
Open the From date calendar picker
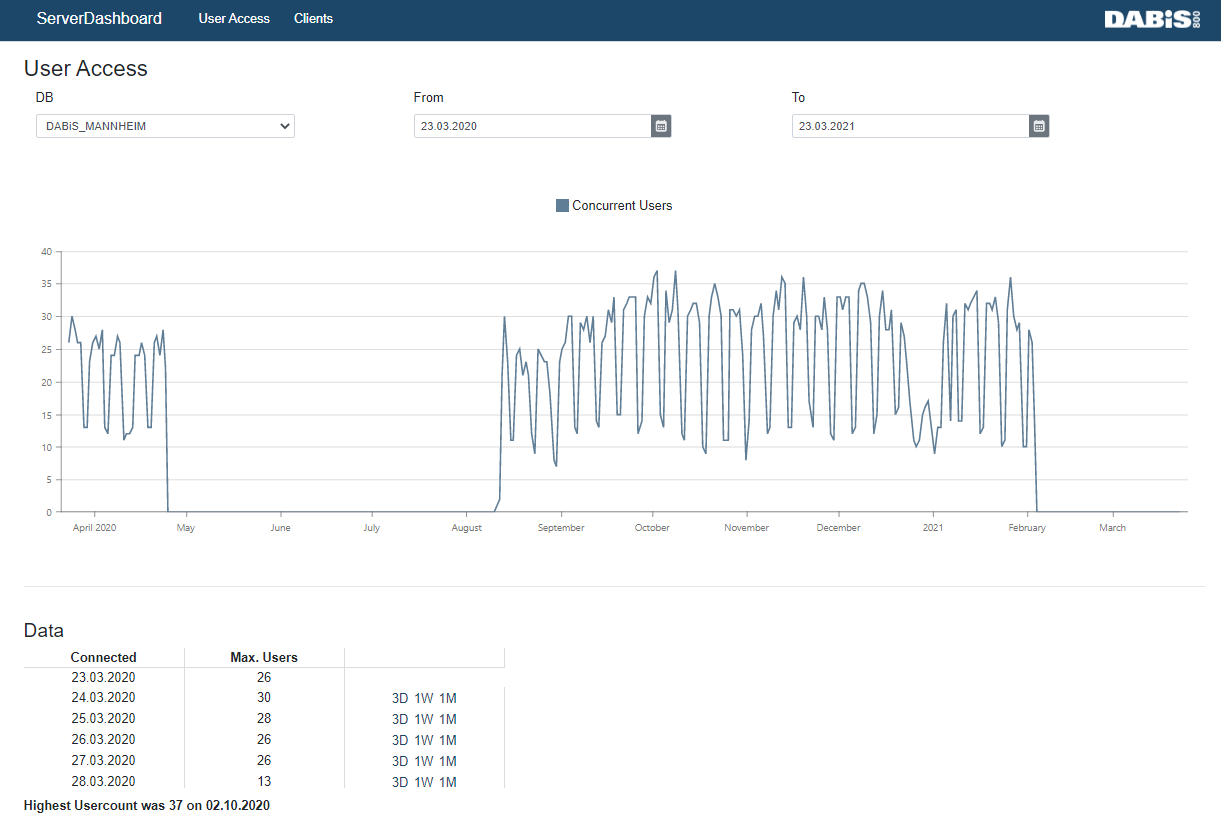(661, 126)
